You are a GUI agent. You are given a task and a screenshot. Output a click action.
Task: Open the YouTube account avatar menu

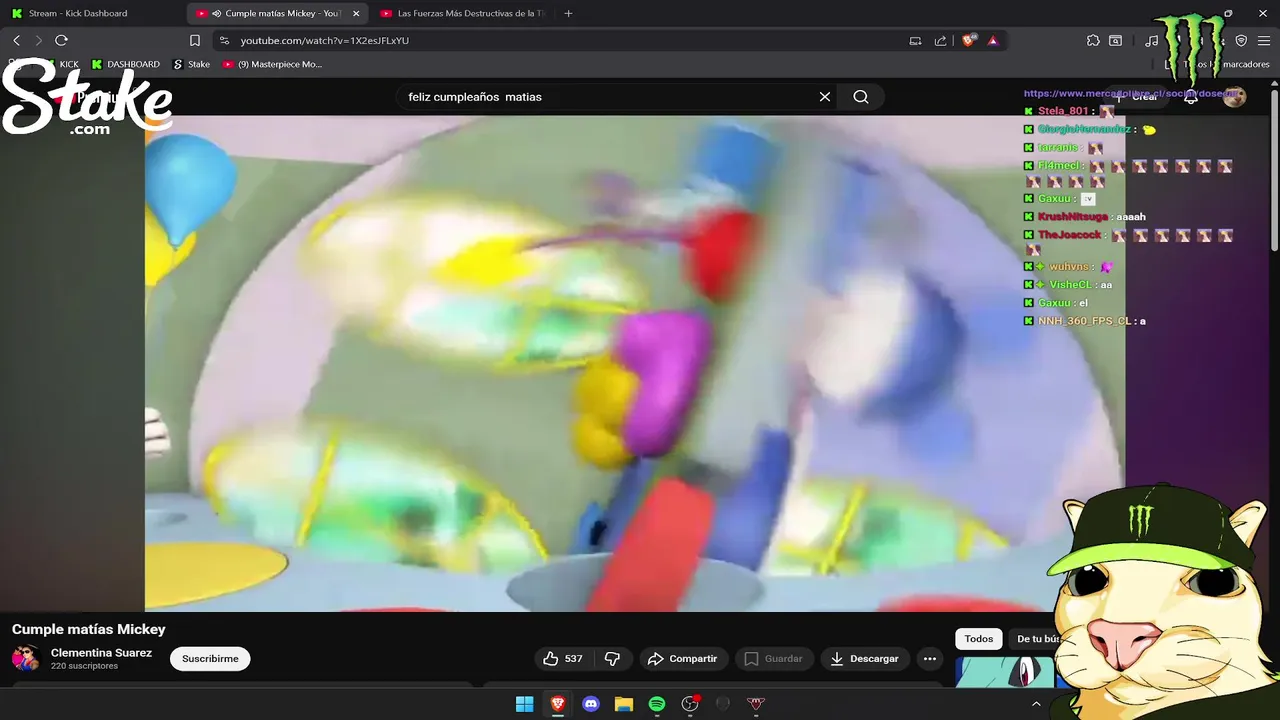1235,97
